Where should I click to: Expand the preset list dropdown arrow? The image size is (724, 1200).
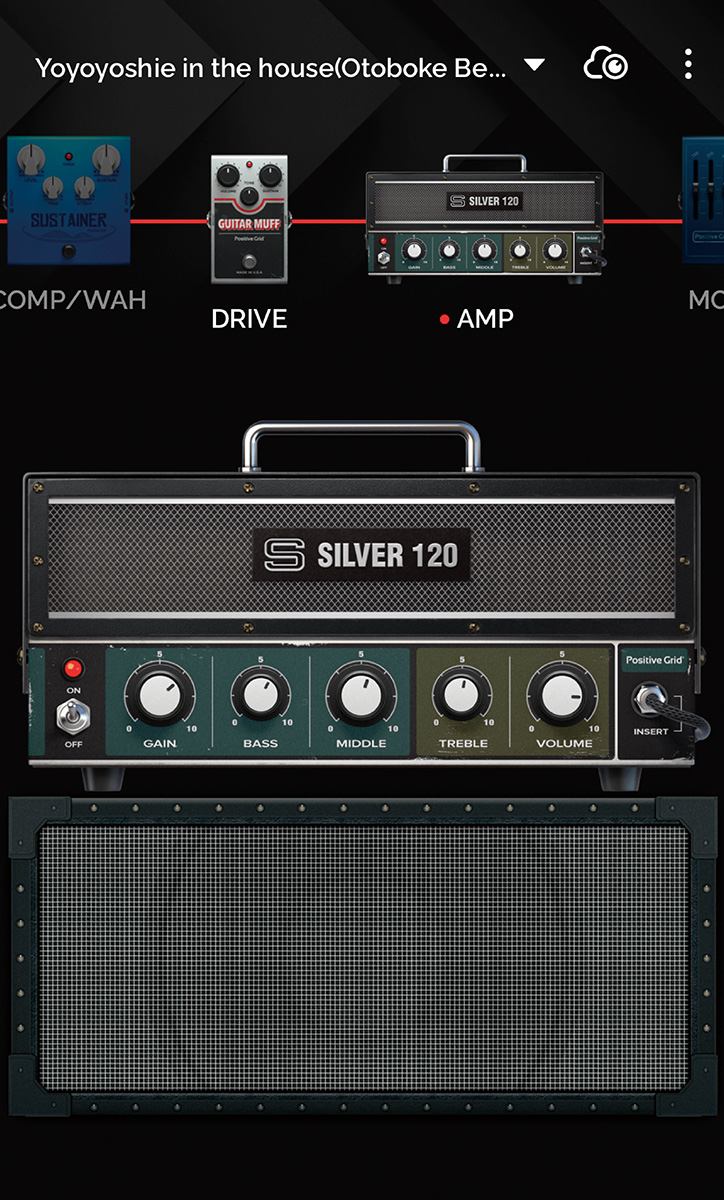click(x=535, y=66)
